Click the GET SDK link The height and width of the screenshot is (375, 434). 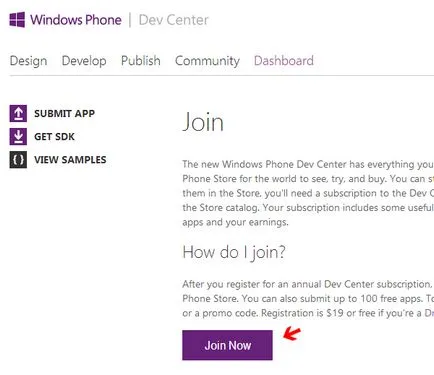pos(54,137)
